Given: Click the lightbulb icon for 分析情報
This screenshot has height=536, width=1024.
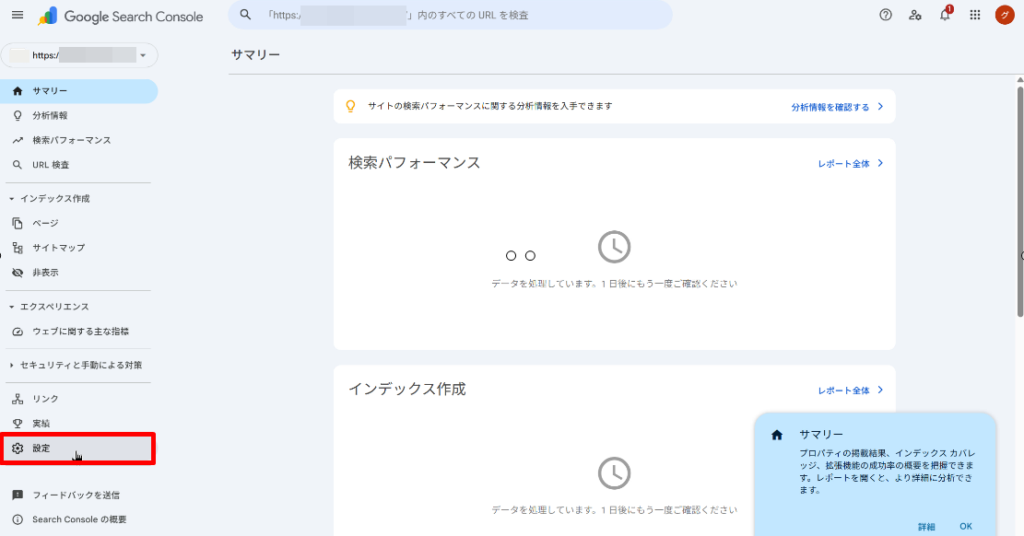Looking at the screenshot, I should pyautogui.click(x=18, y=116).
